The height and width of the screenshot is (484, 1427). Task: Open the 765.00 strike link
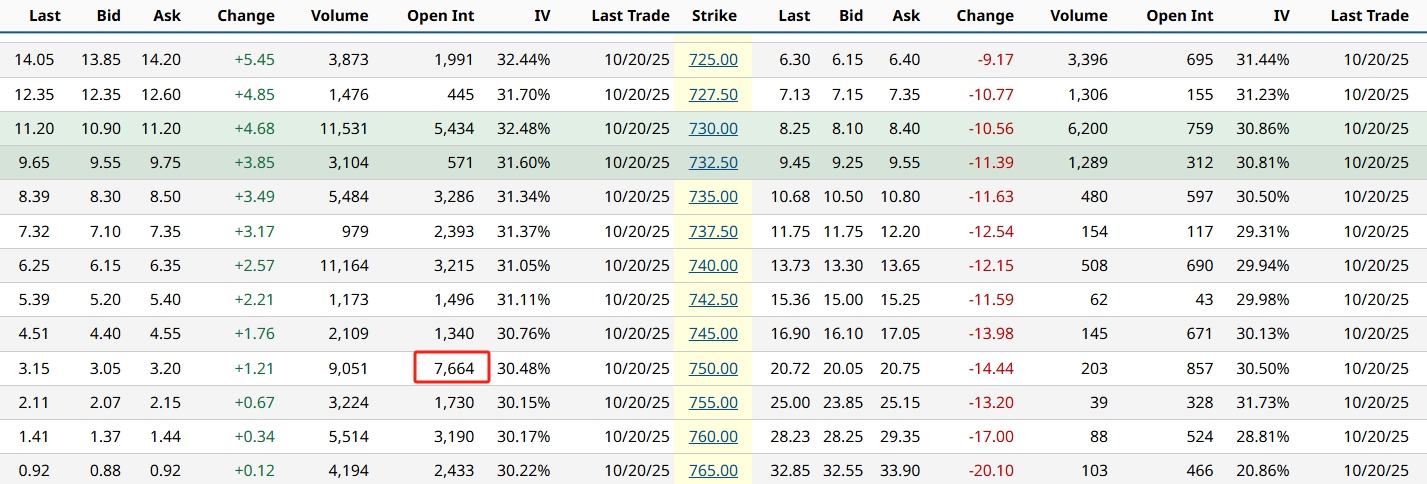[x=713, y=471]
